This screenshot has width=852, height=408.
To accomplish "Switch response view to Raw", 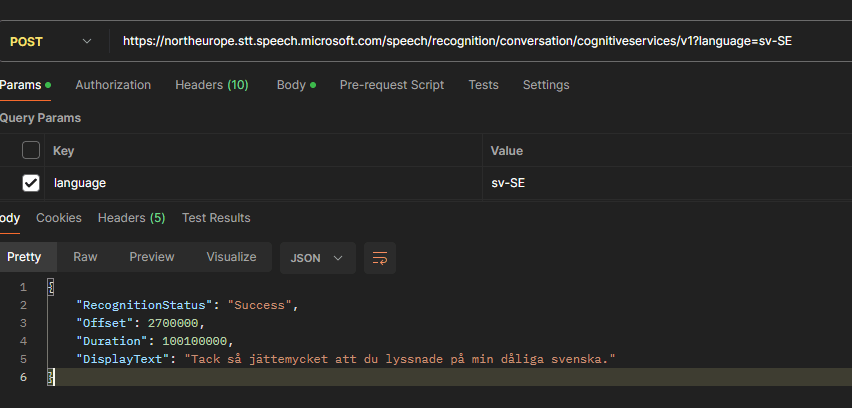I will click(x=85, y=257).
